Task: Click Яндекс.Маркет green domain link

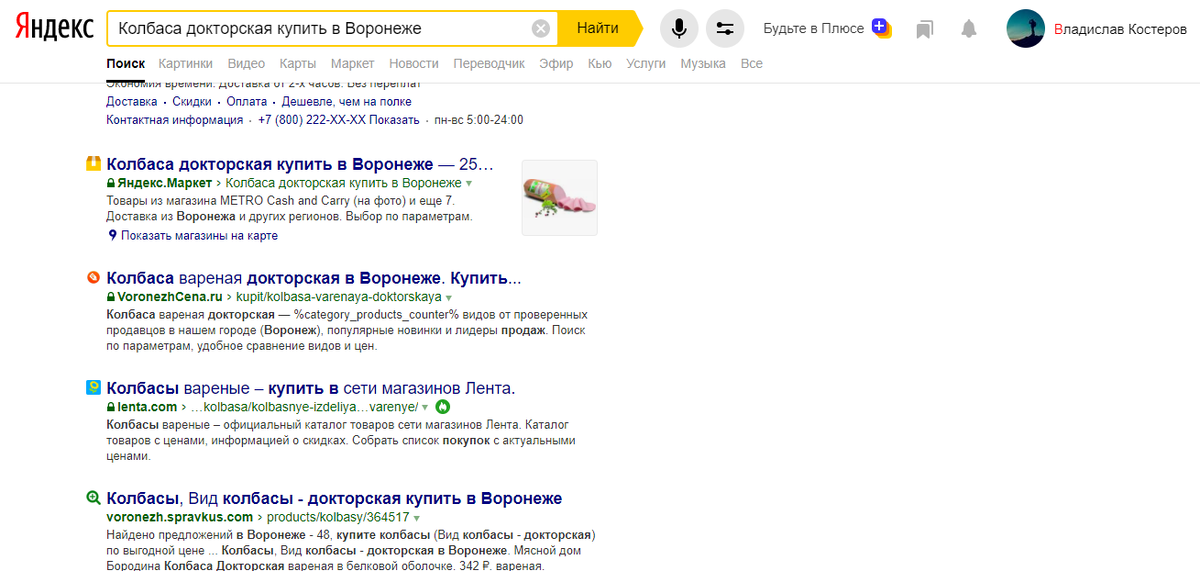Action: pyautogui.click(x=164, y=184)
